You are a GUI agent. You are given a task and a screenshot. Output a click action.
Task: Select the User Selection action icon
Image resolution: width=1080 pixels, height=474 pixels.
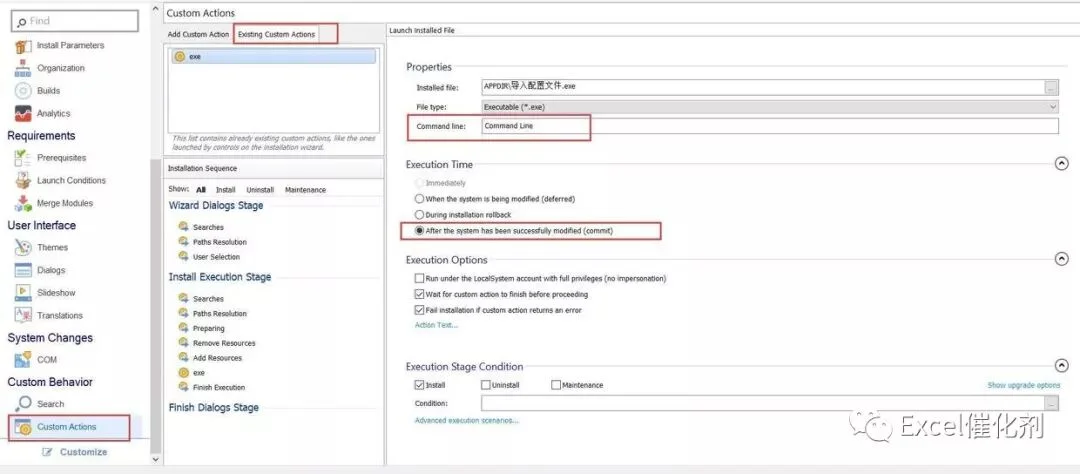183,256
